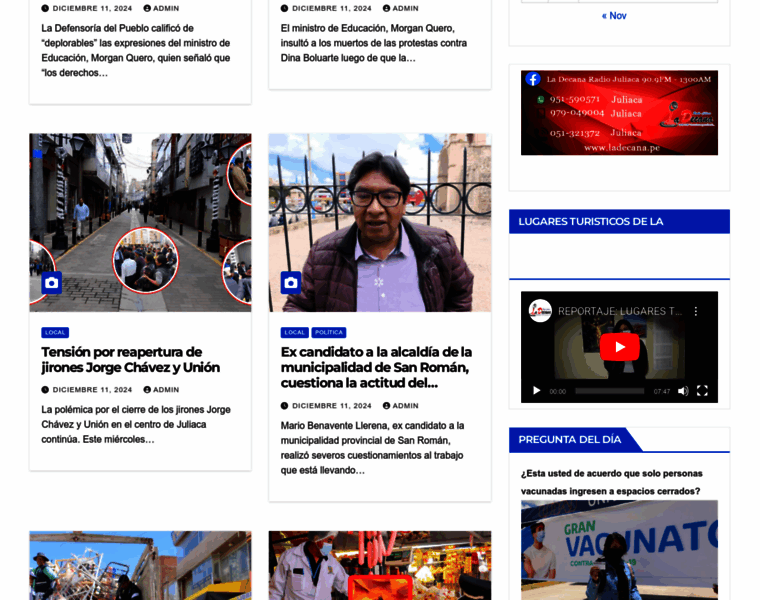Image resolution: width=760 pixels, height=600 pixels.
Task: Click the video elapsed time 00:00
Action: tap(557, 391)
